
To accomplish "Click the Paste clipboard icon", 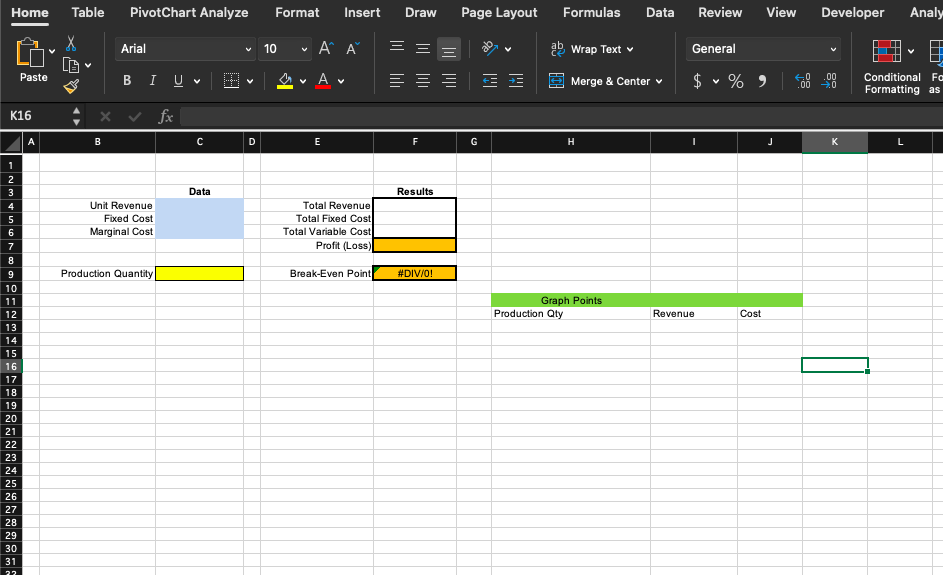I will [x=29, y=52].
